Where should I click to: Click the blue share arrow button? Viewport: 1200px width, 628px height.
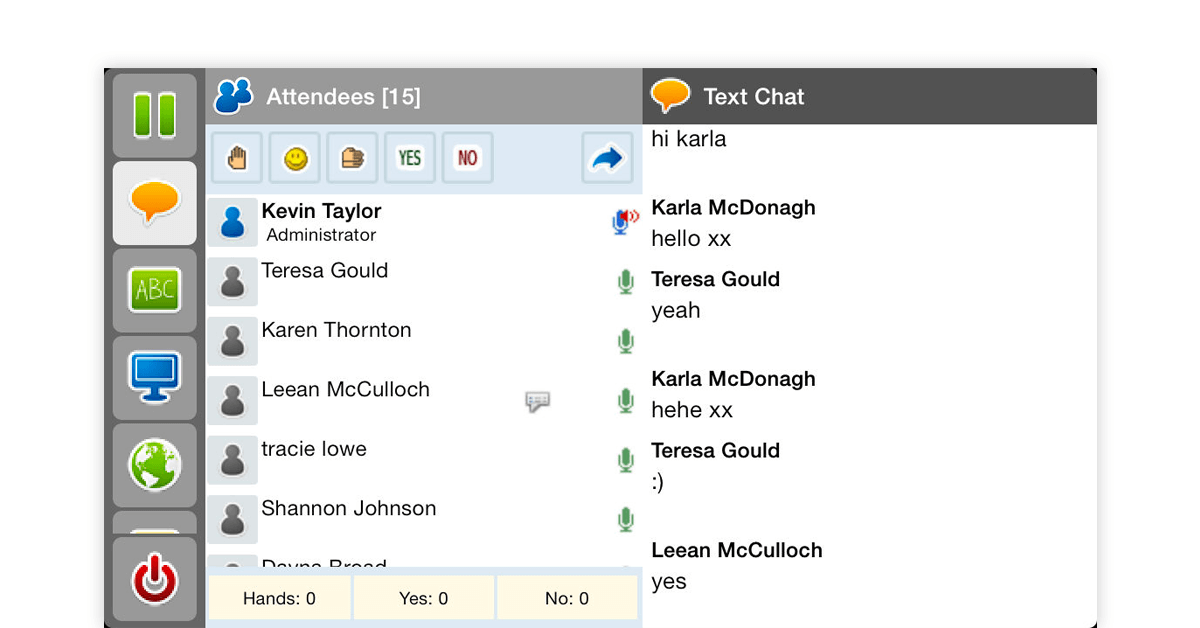point(607,158)
